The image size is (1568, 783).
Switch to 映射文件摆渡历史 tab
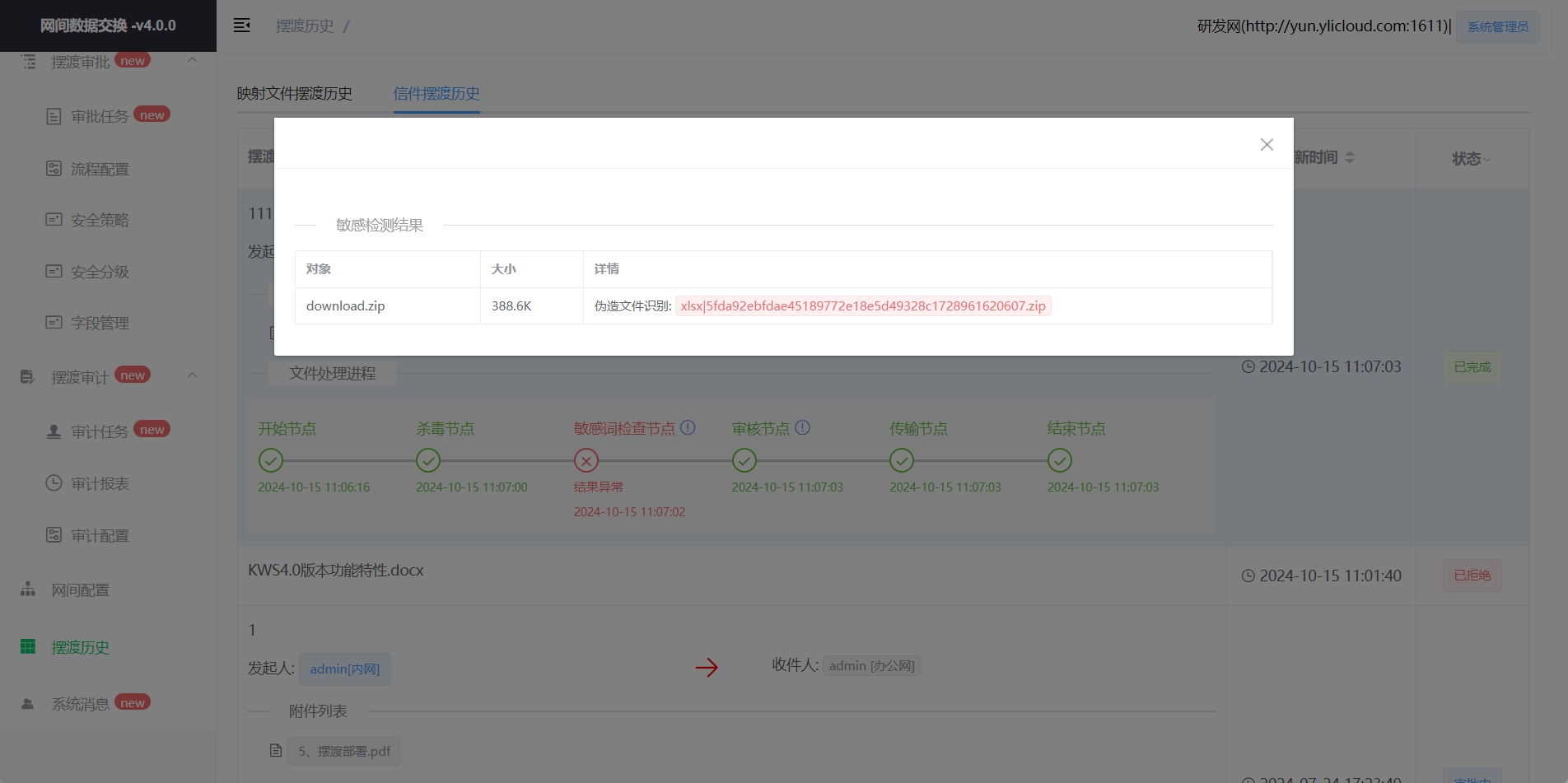[x=295, y=94]
